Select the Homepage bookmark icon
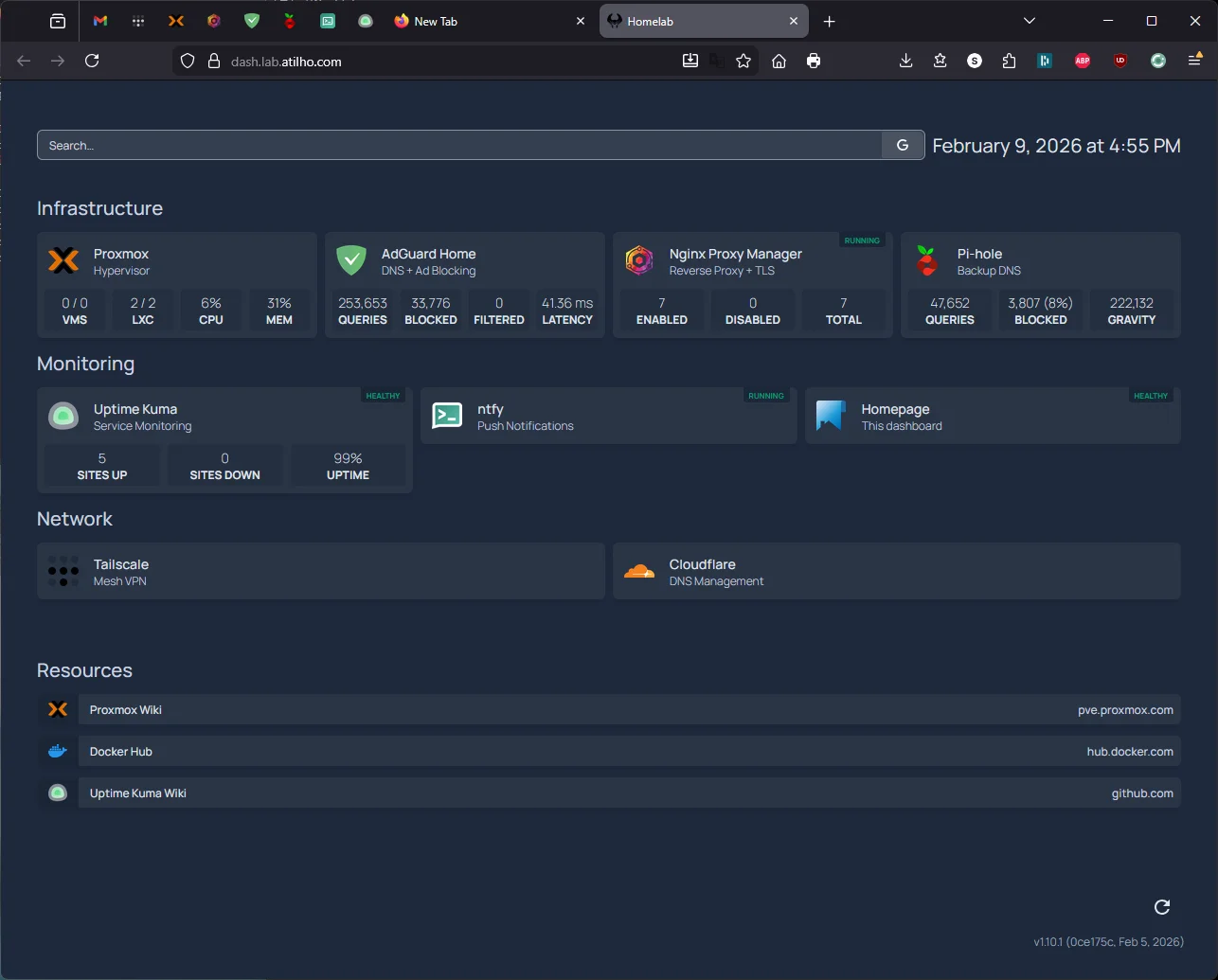1218x980 pixels. (831, 415)
